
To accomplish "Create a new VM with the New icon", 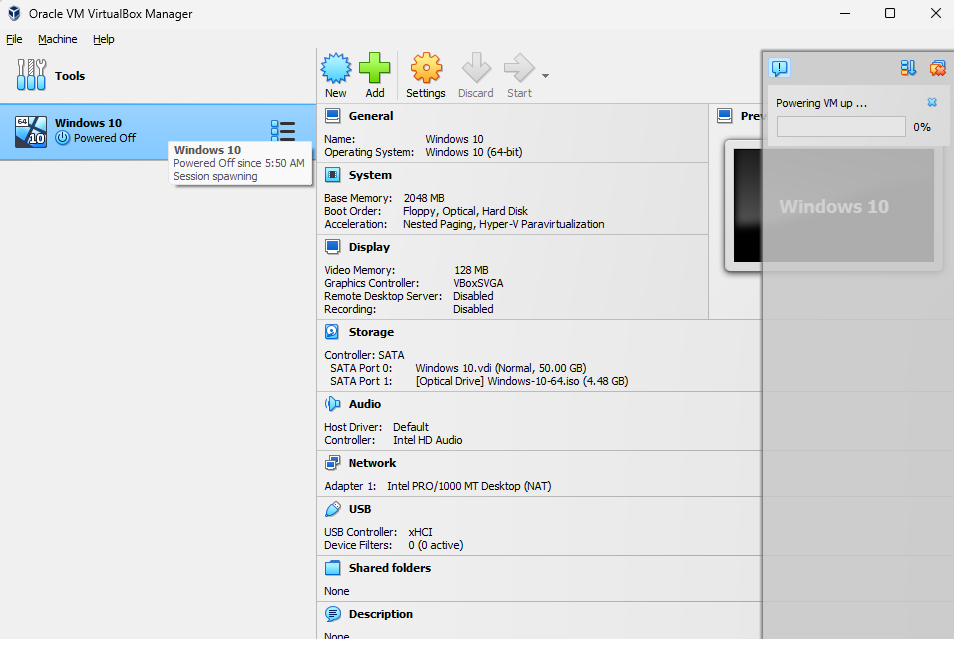I will point(336,68).
